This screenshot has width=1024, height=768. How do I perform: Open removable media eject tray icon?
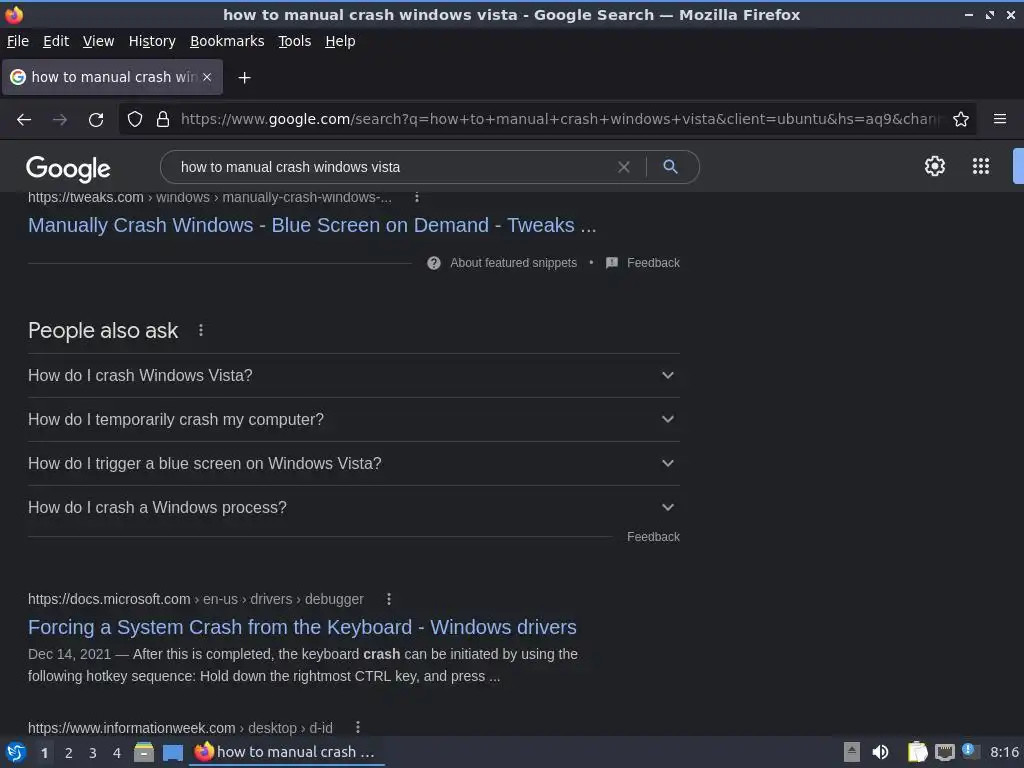(852, 752)
